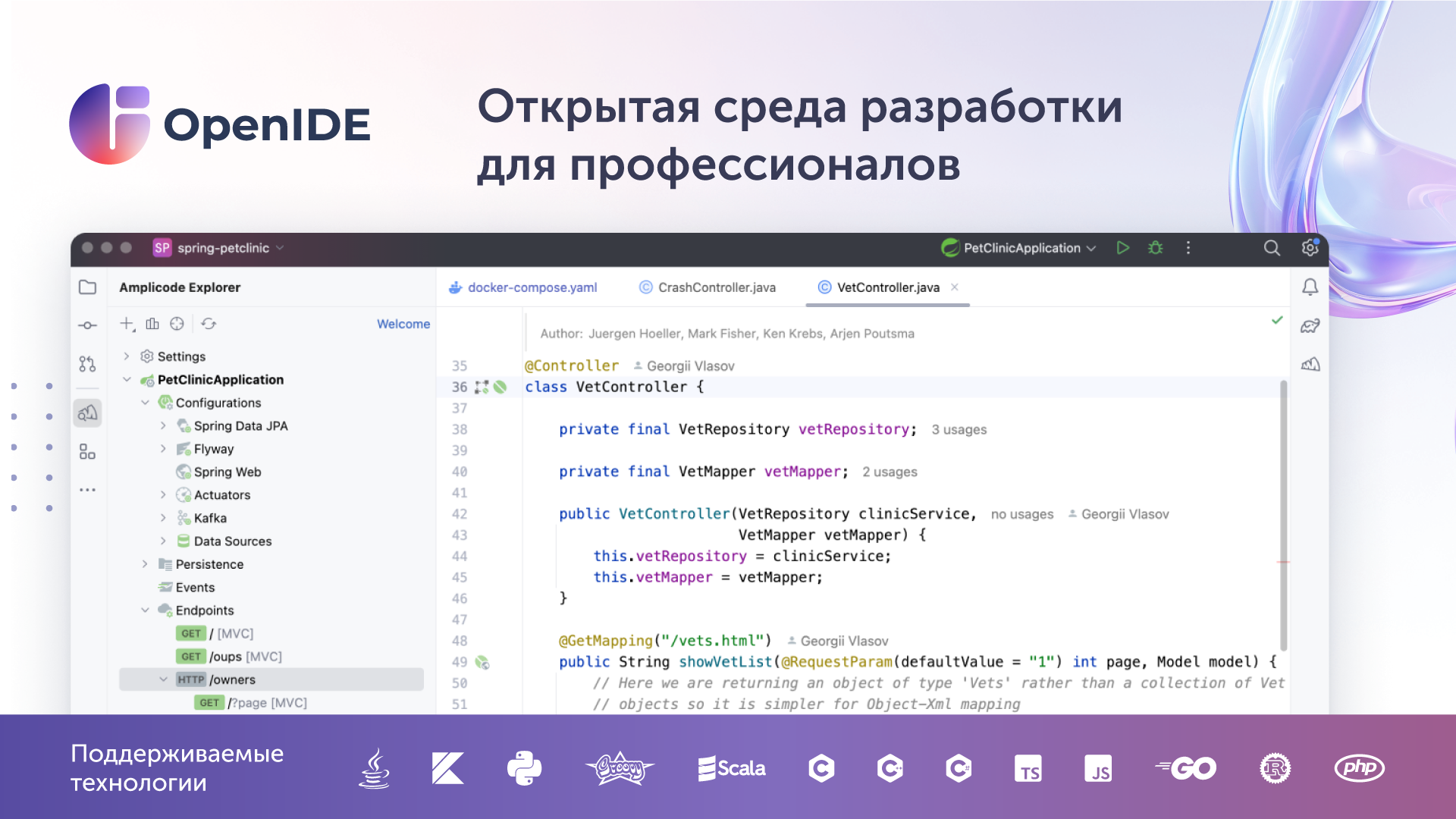Screen dimensions: 1456x819
Task: Click the Run application play button
Action: (x=1122, y=248)
